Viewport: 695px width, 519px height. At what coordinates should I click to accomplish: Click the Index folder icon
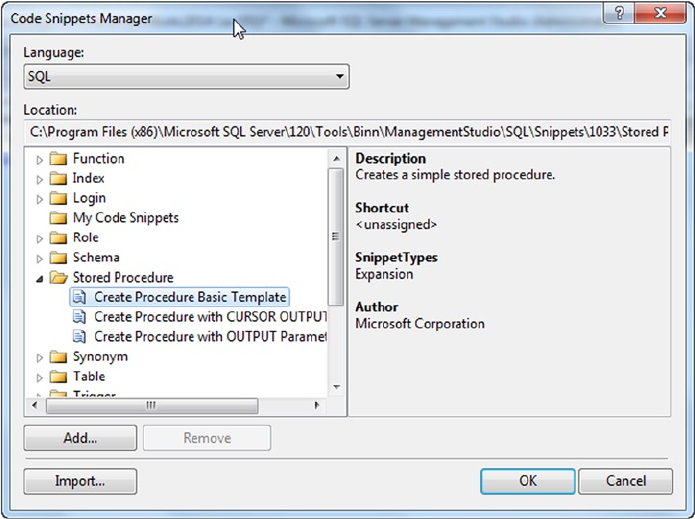(x=58, y=179)
